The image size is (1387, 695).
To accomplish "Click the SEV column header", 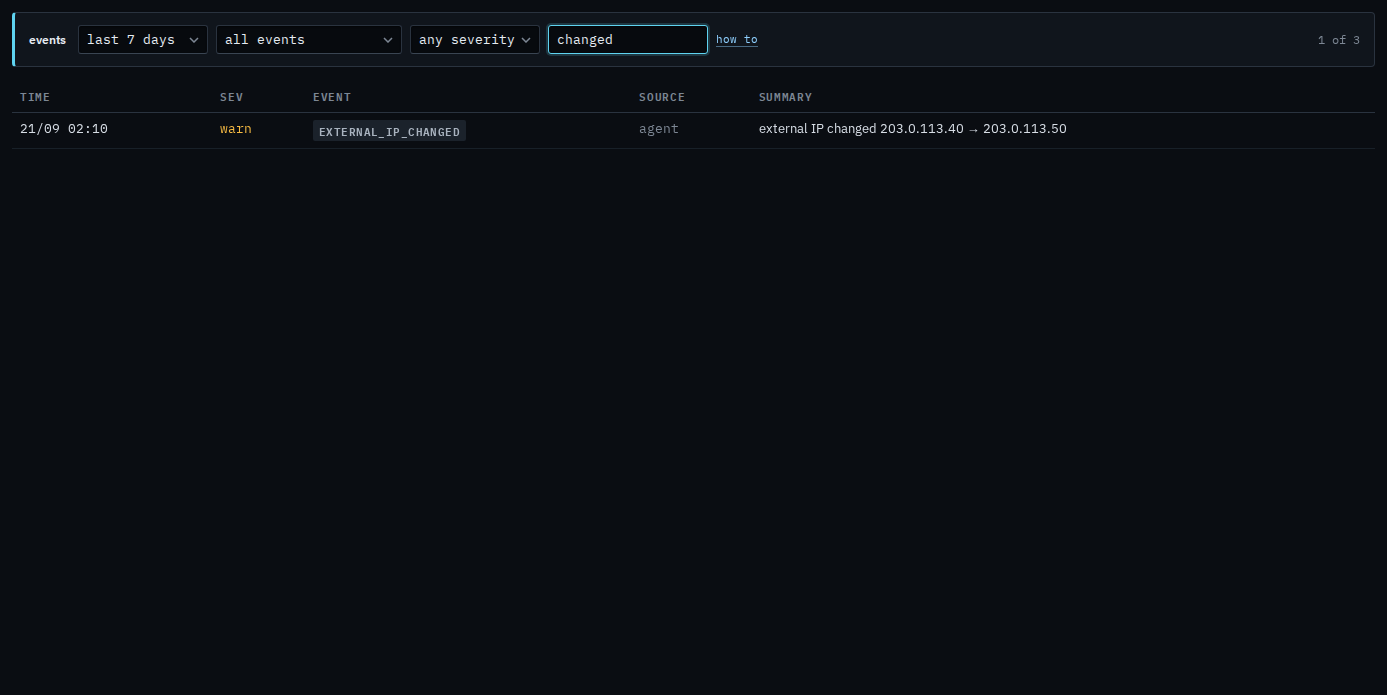I will (x=232, y=97).
